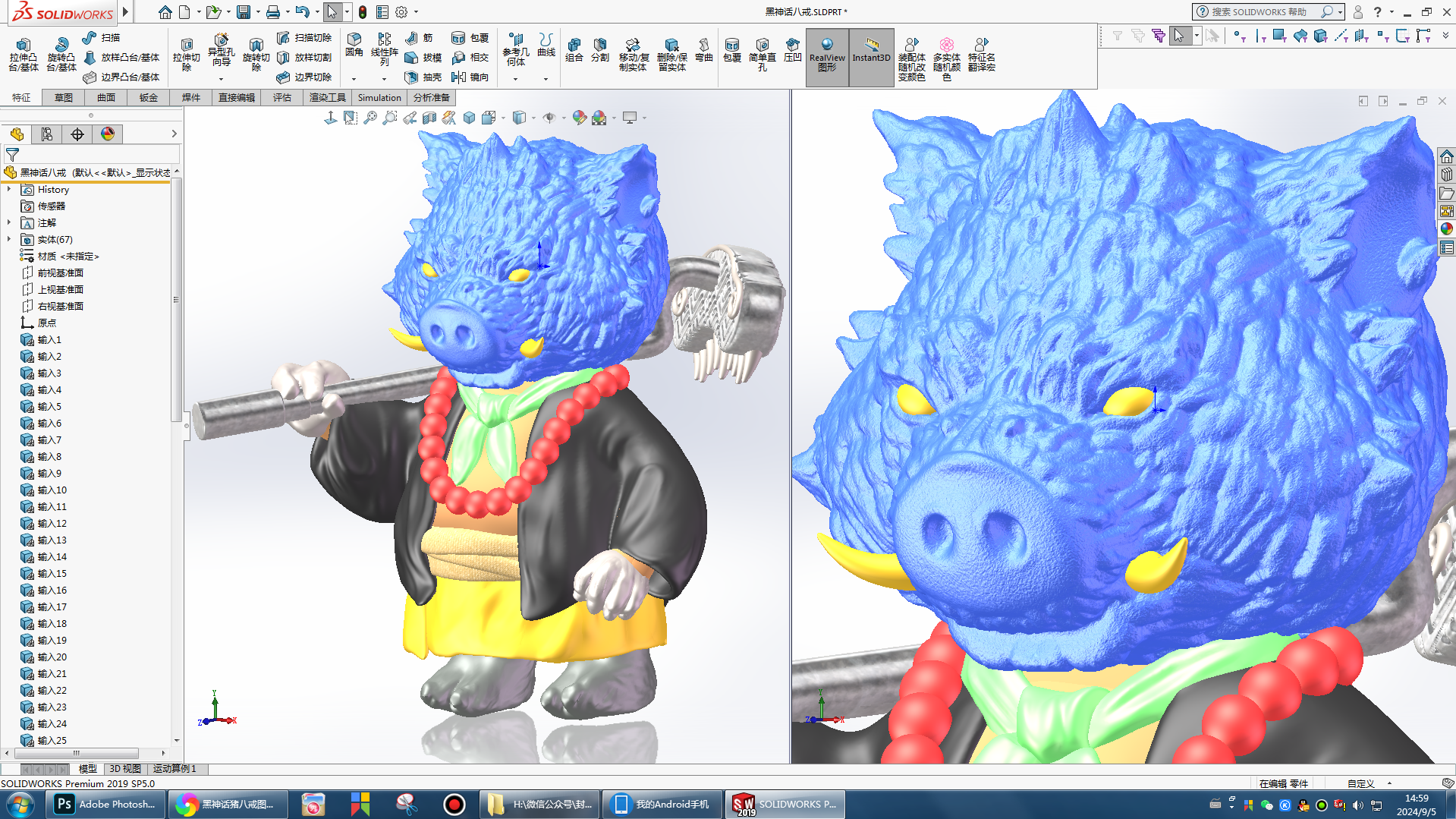Switch to the 直接编辑 direct editing tab

[237, 97]
